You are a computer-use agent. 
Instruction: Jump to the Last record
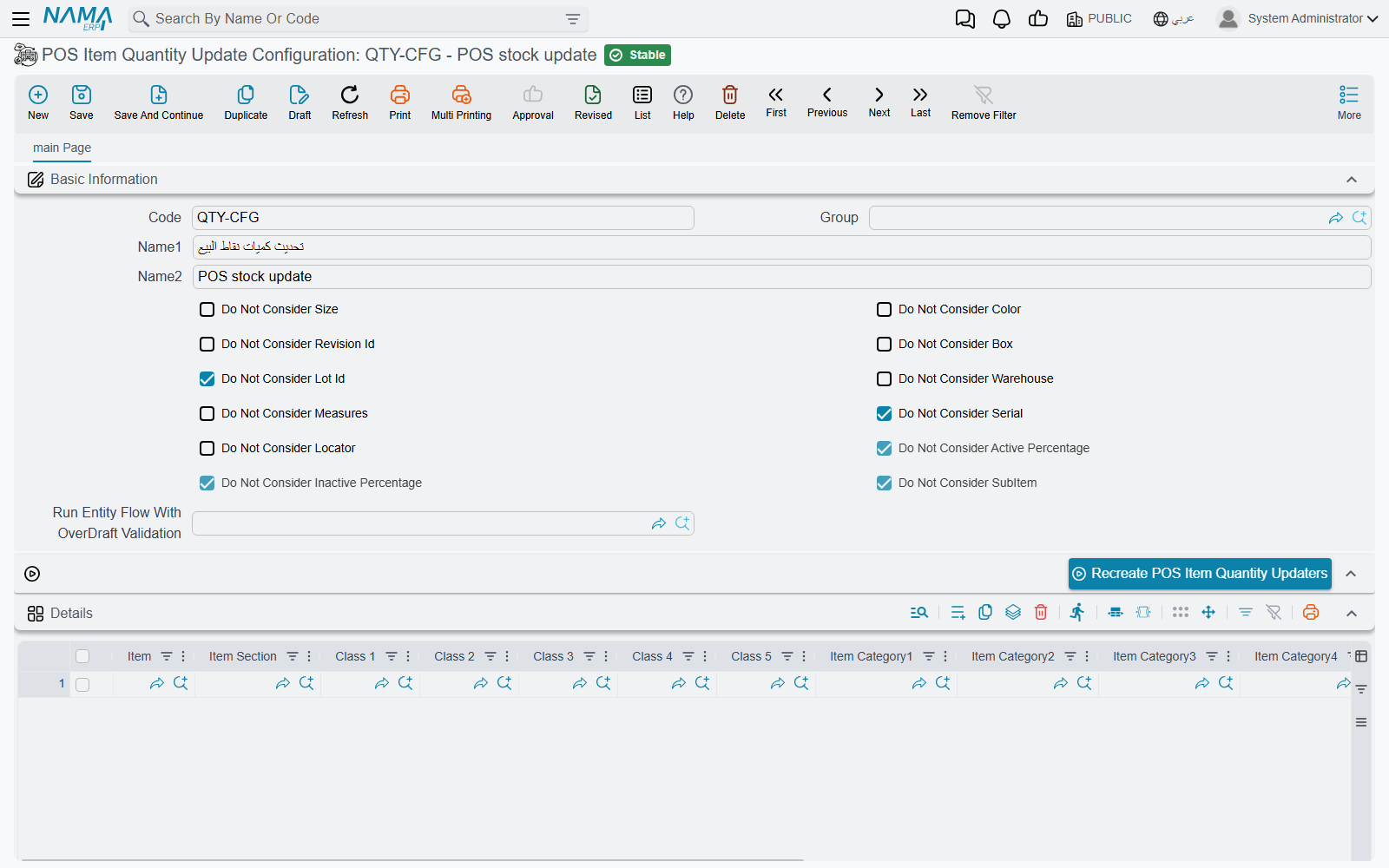point(920,102)
